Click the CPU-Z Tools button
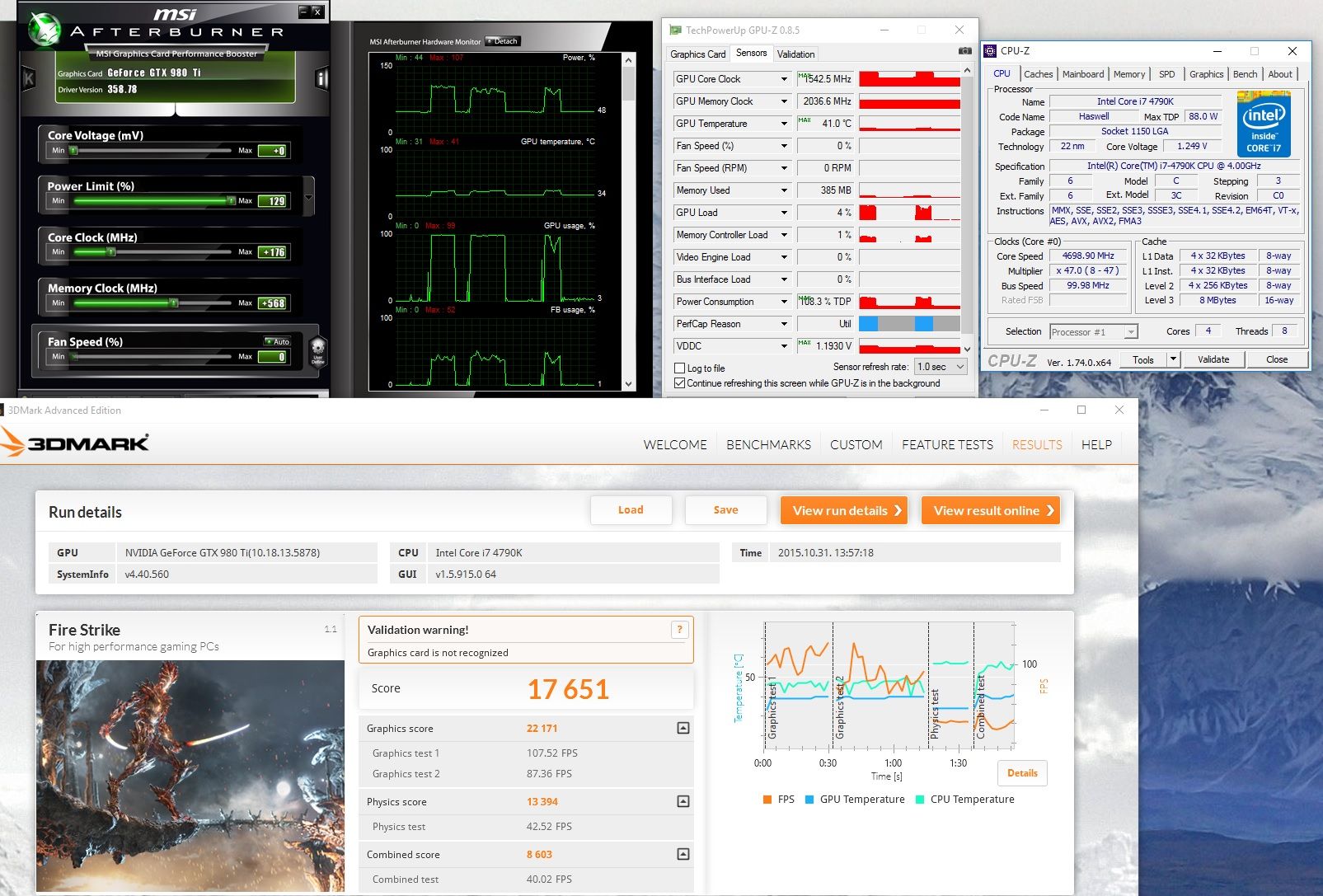This screenshot has width=1323, height=896. click(x=1143, y=359)
